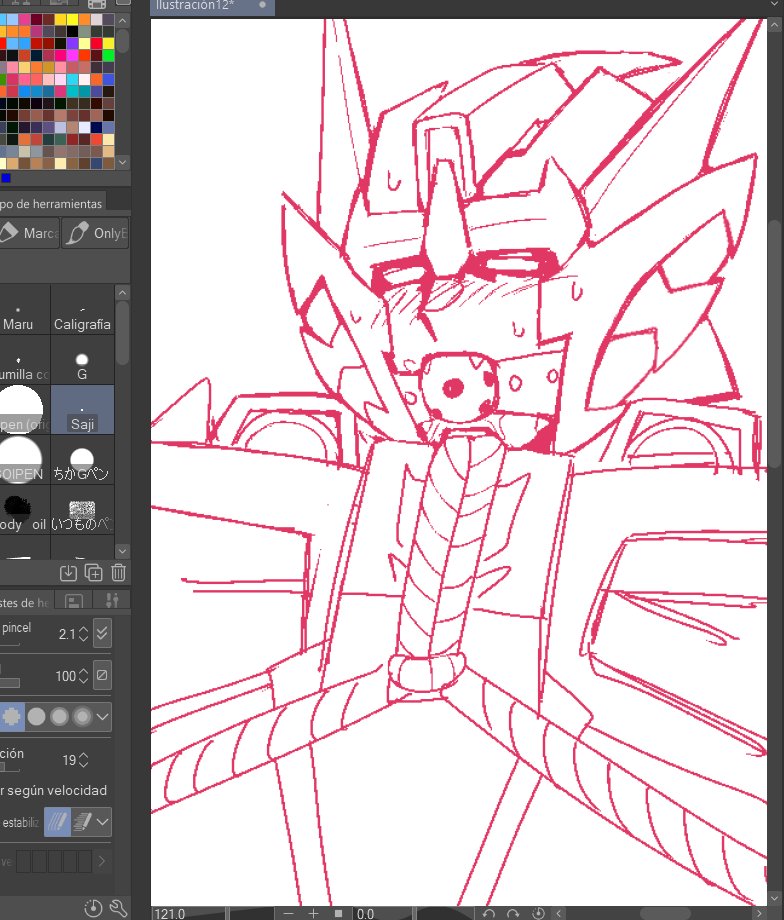Pick the magenta color swatch

pyautogui.click(x=72, y=56)
